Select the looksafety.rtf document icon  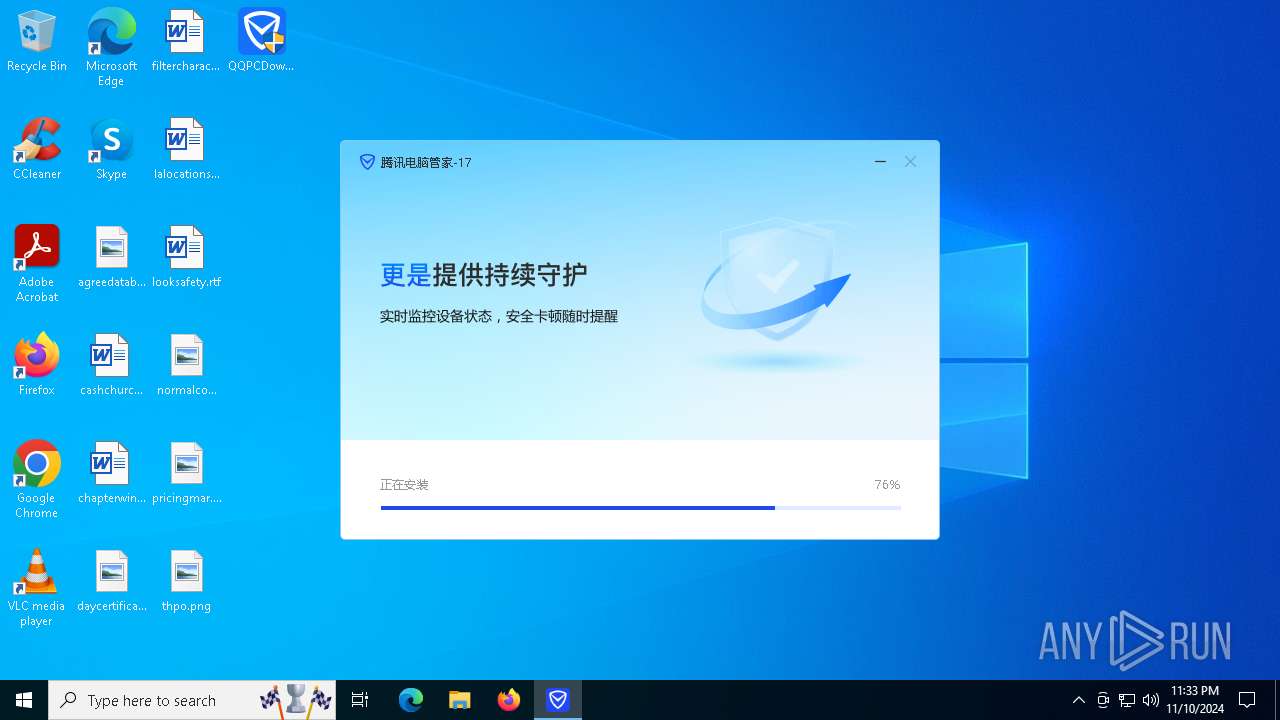[x=186, y=257]
